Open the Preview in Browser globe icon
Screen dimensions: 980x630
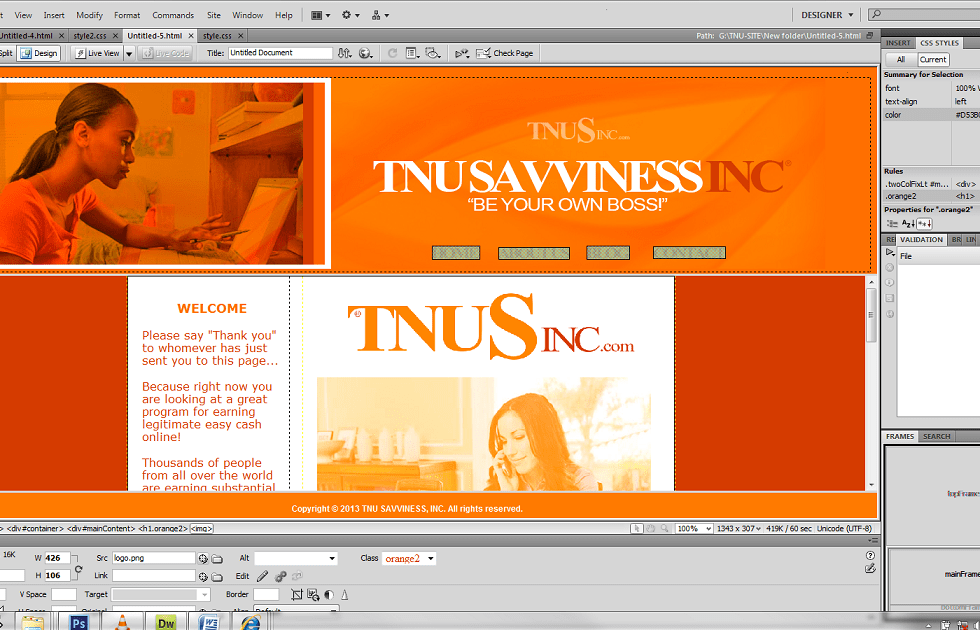(x=366, y=53)
